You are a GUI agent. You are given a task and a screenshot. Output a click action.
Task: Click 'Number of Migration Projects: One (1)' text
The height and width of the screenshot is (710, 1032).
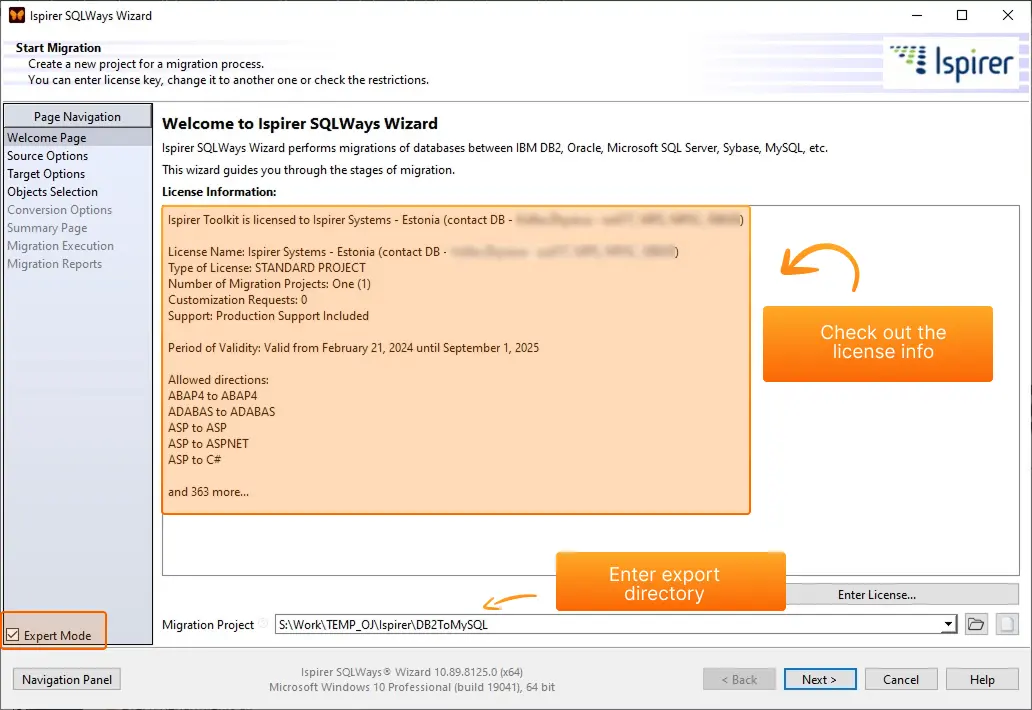tap(269, 284)
